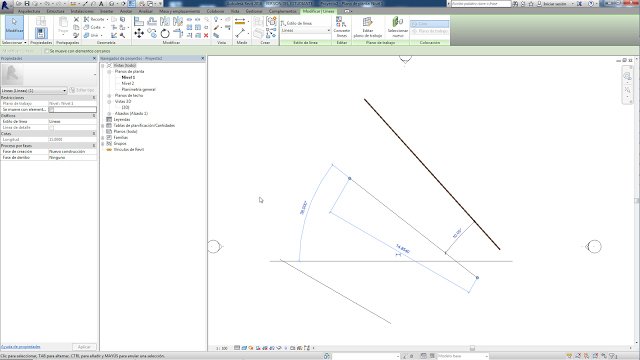Toggle the 'Línea de detalle' checkbox

51,127
